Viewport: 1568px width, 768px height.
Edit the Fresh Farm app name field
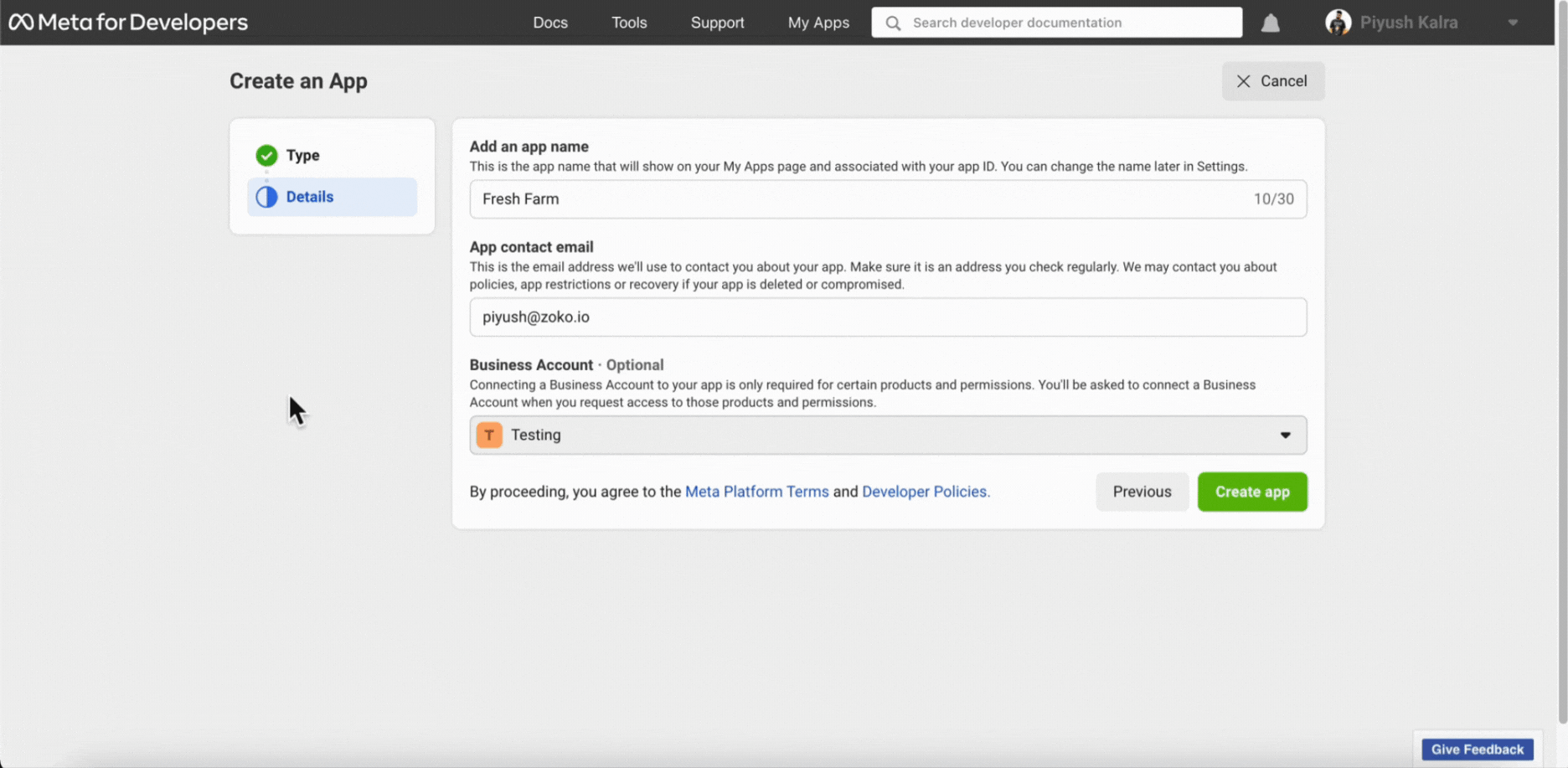(888, 199)
